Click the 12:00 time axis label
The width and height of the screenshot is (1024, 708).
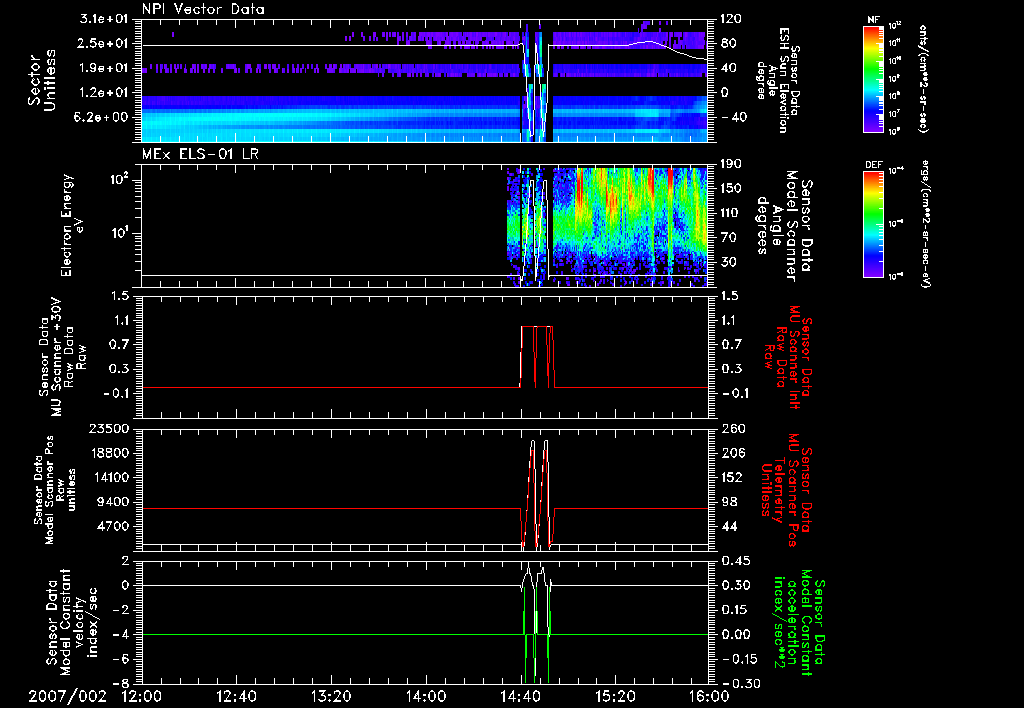click(141, 694)
